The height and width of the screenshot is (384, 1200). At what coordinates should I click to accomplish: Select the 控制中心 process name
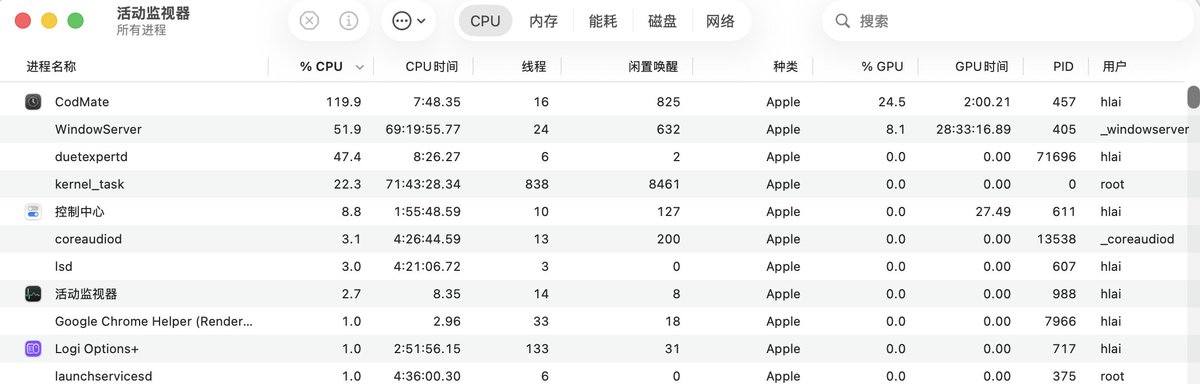coord(80,212)
